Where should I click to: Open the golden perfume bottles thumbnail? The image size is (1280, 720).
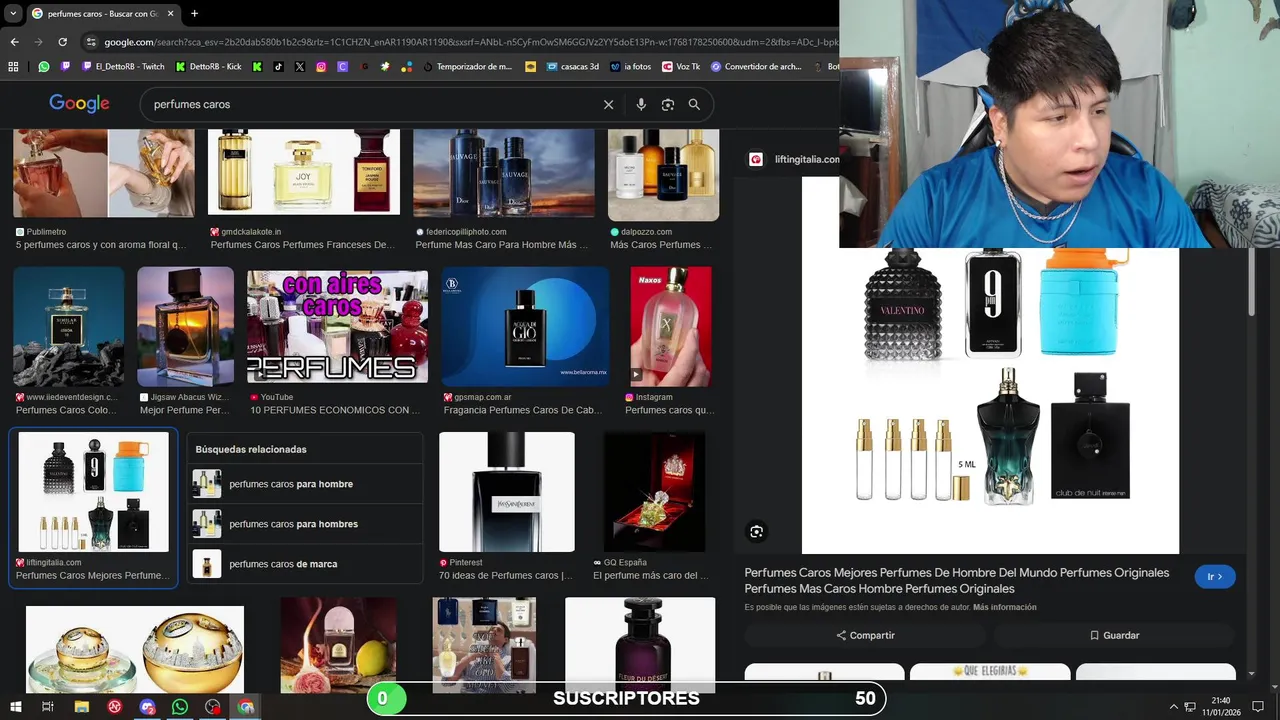click(x=135, y=650)
